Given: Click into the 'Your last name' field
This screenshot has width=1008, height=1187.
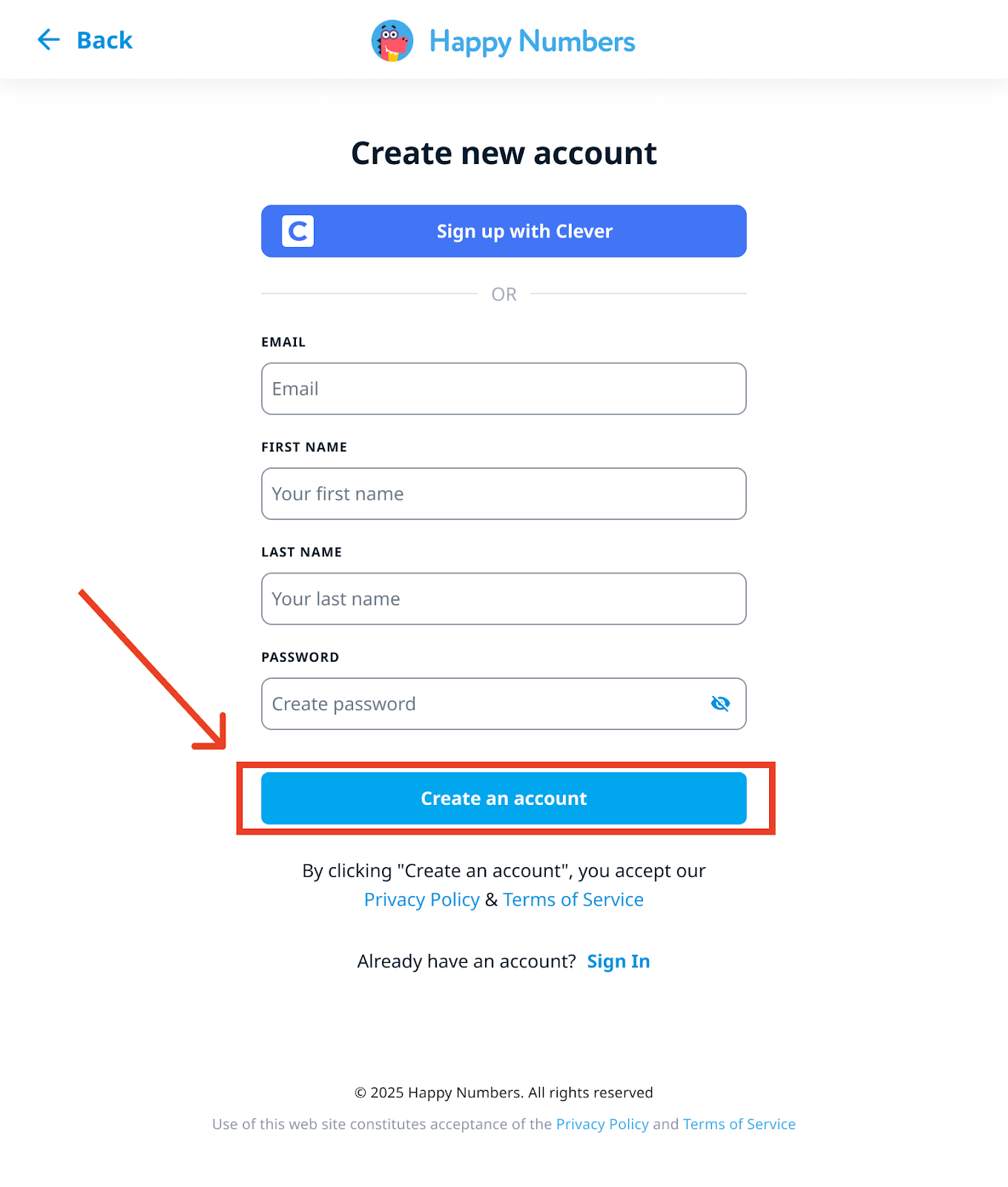Looking at the screenshot, I should tap(504, 599).
